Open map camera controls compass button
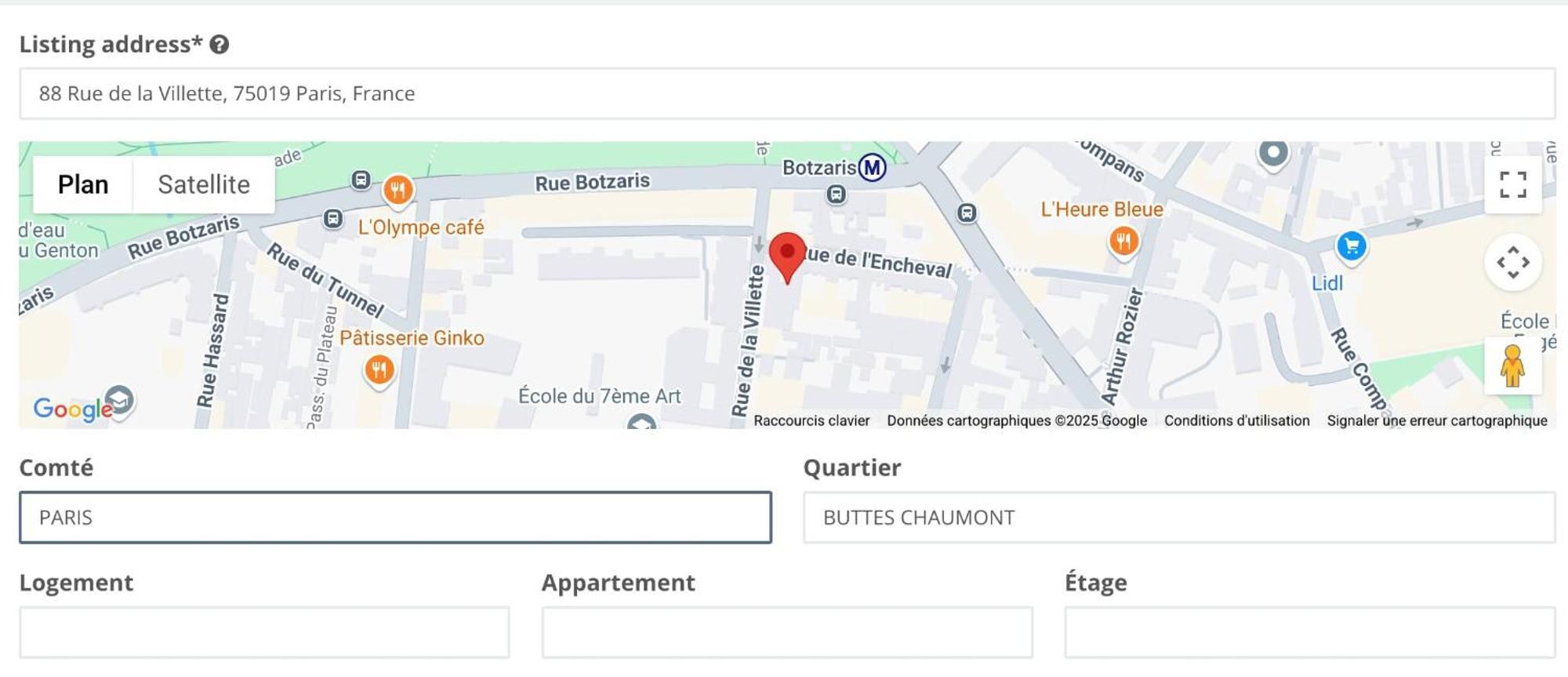Screen dimensions: 1568x677 [x=1513, y=262]
